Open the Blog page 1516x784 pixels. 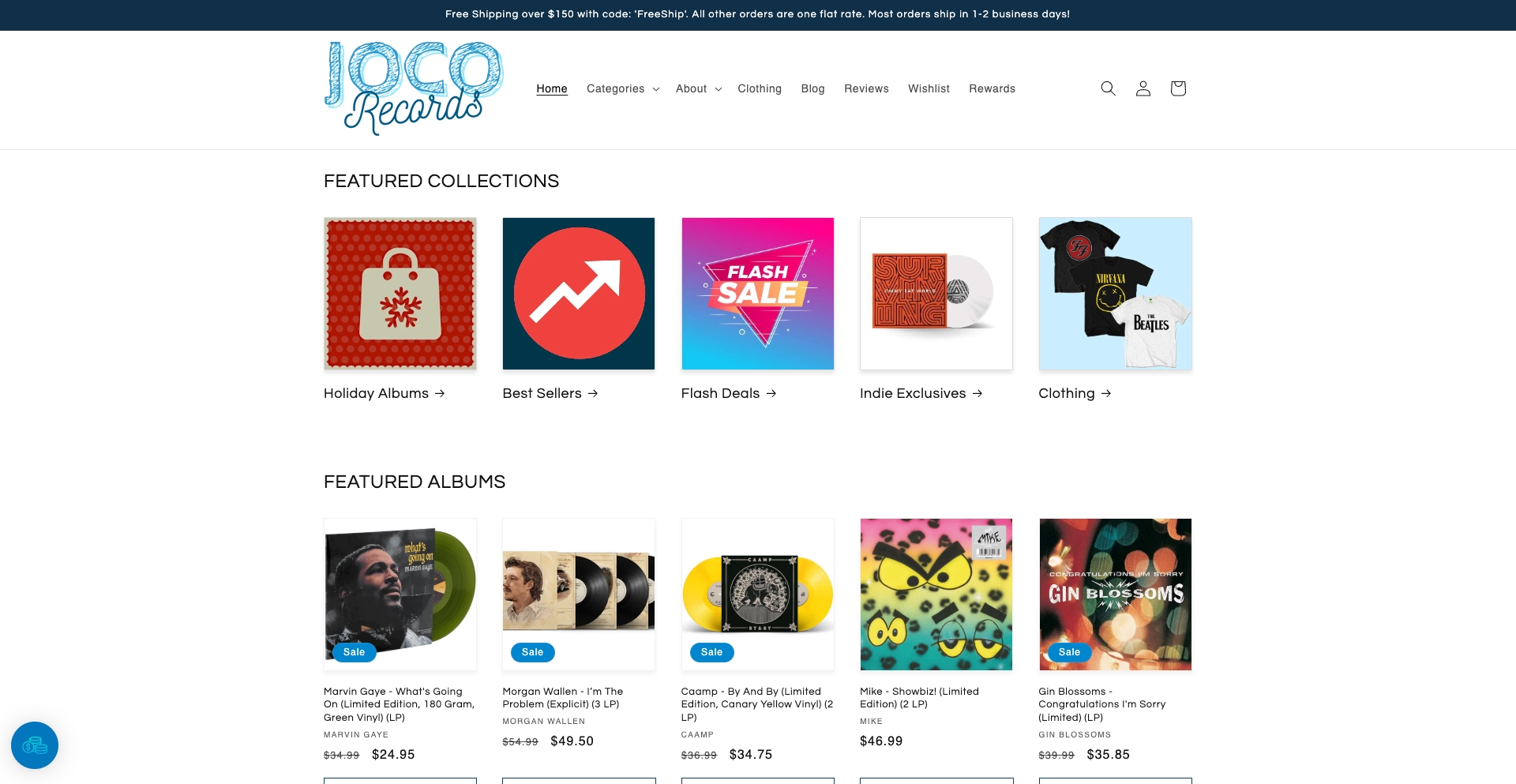coord(812,88)
